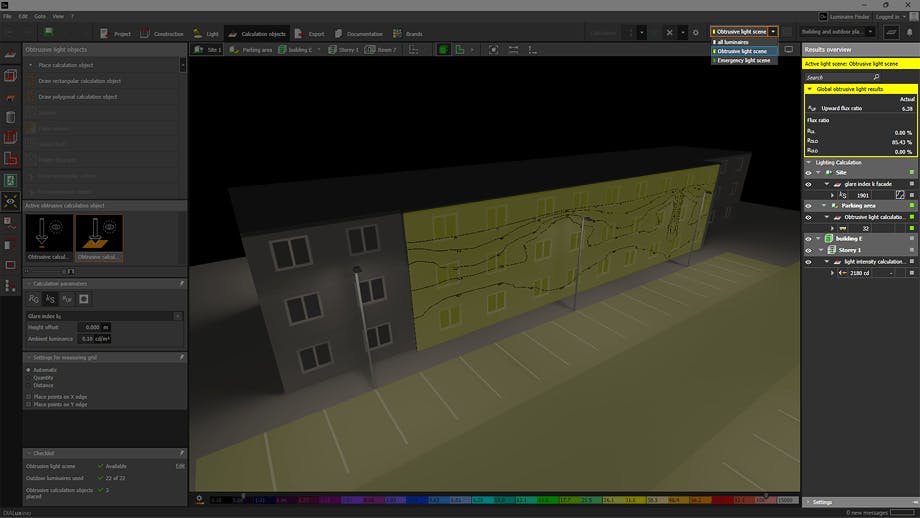
Task: Click the notification bell icon
Action: point(909,33)
